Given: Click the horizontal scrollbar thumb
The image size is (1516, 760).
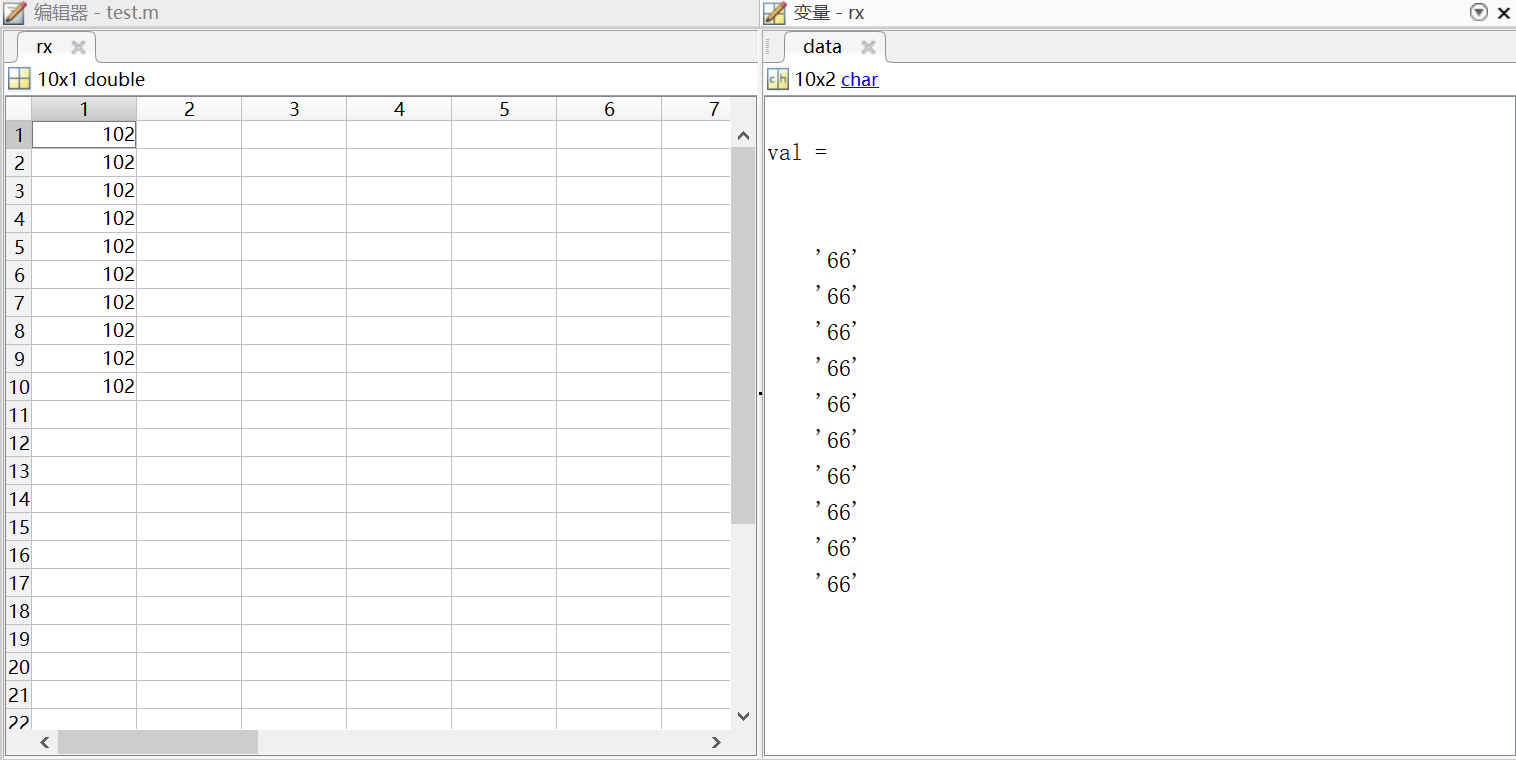Looking at the screenshot, I should (158, 742).
